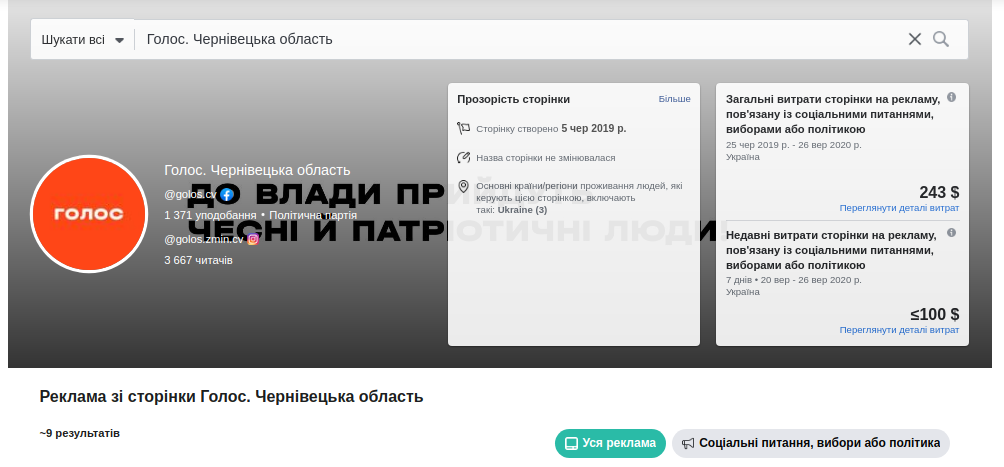Click the page name 'Голос. Чернівецька область' in header
Image resolution: width=1004 pixels, height=467 pixels.
click(257, 170)
